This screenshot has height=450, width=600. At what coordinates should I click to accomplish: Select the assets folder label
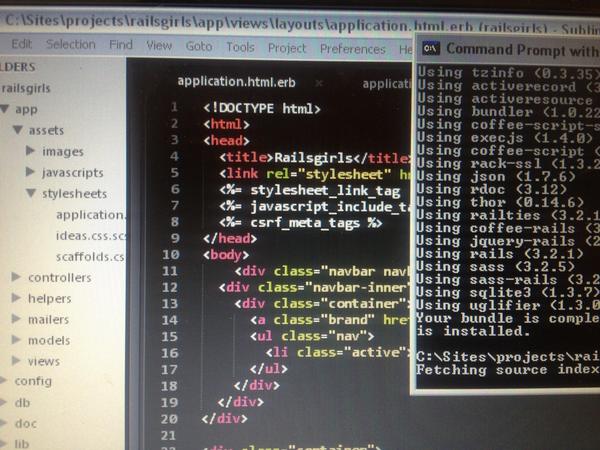tap(46, 130)
